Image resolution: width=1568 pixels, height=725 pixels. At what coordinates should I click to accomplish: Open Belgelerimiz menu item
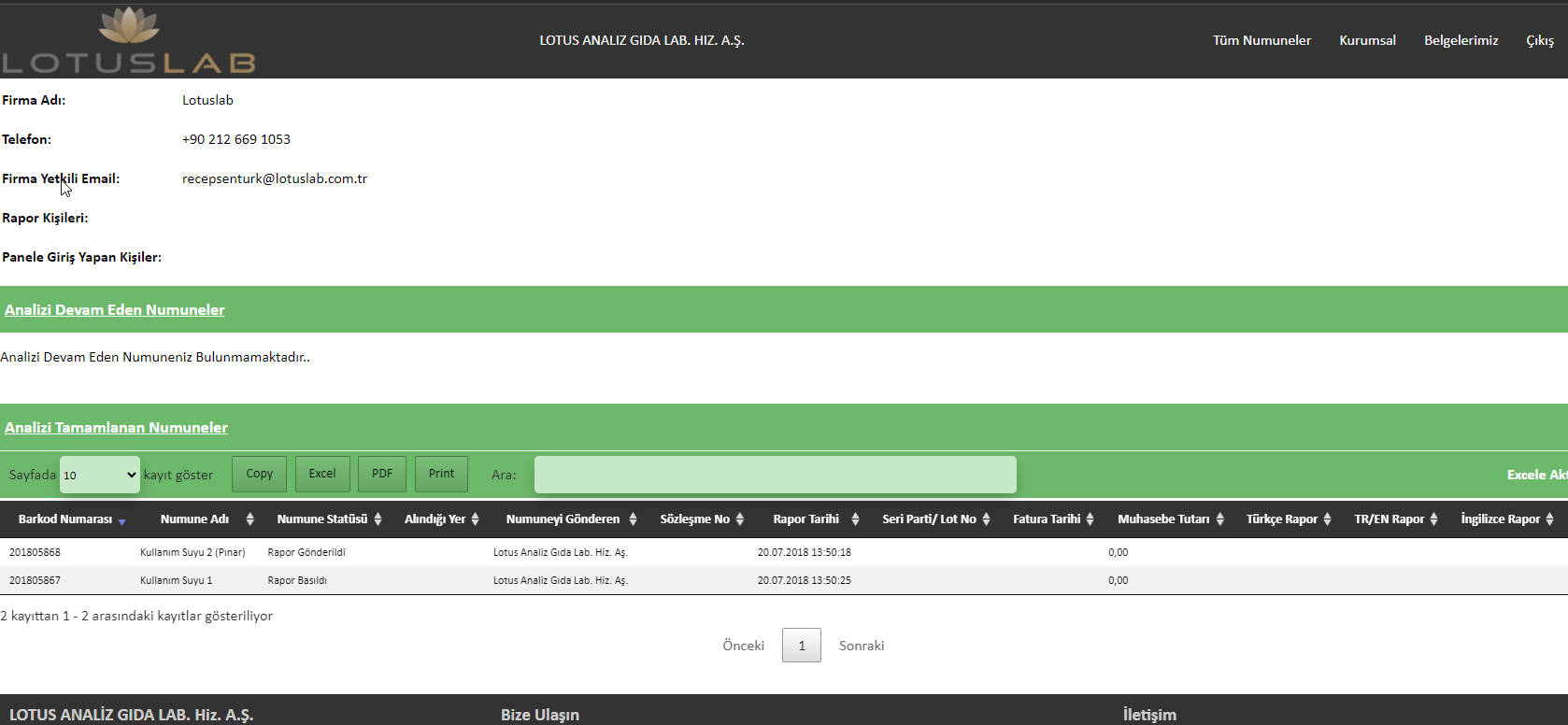1461,40
